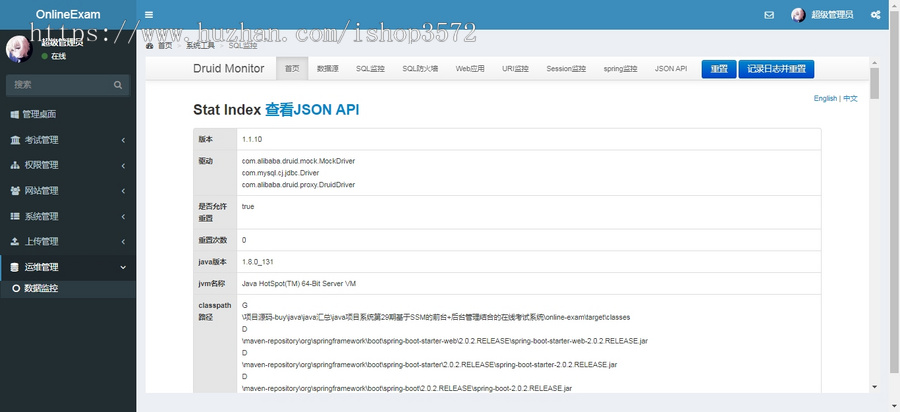Expand the 权限管理 chevron arrow
The image size is (900, 412).
click(x=123, y=165)
